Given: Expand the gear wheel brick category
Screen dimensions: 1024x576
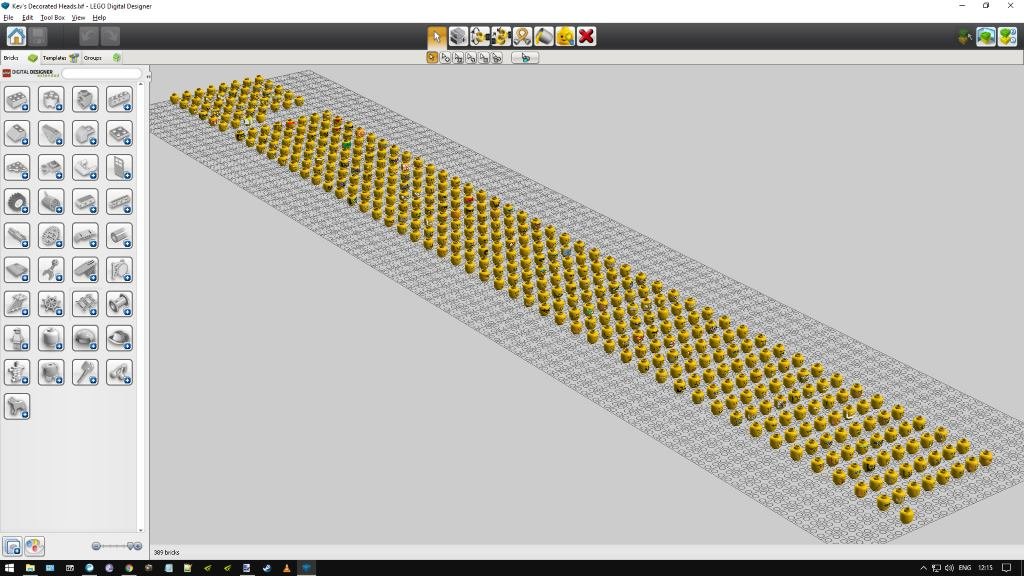Looking at the screenshot, I should coord(17,202).
